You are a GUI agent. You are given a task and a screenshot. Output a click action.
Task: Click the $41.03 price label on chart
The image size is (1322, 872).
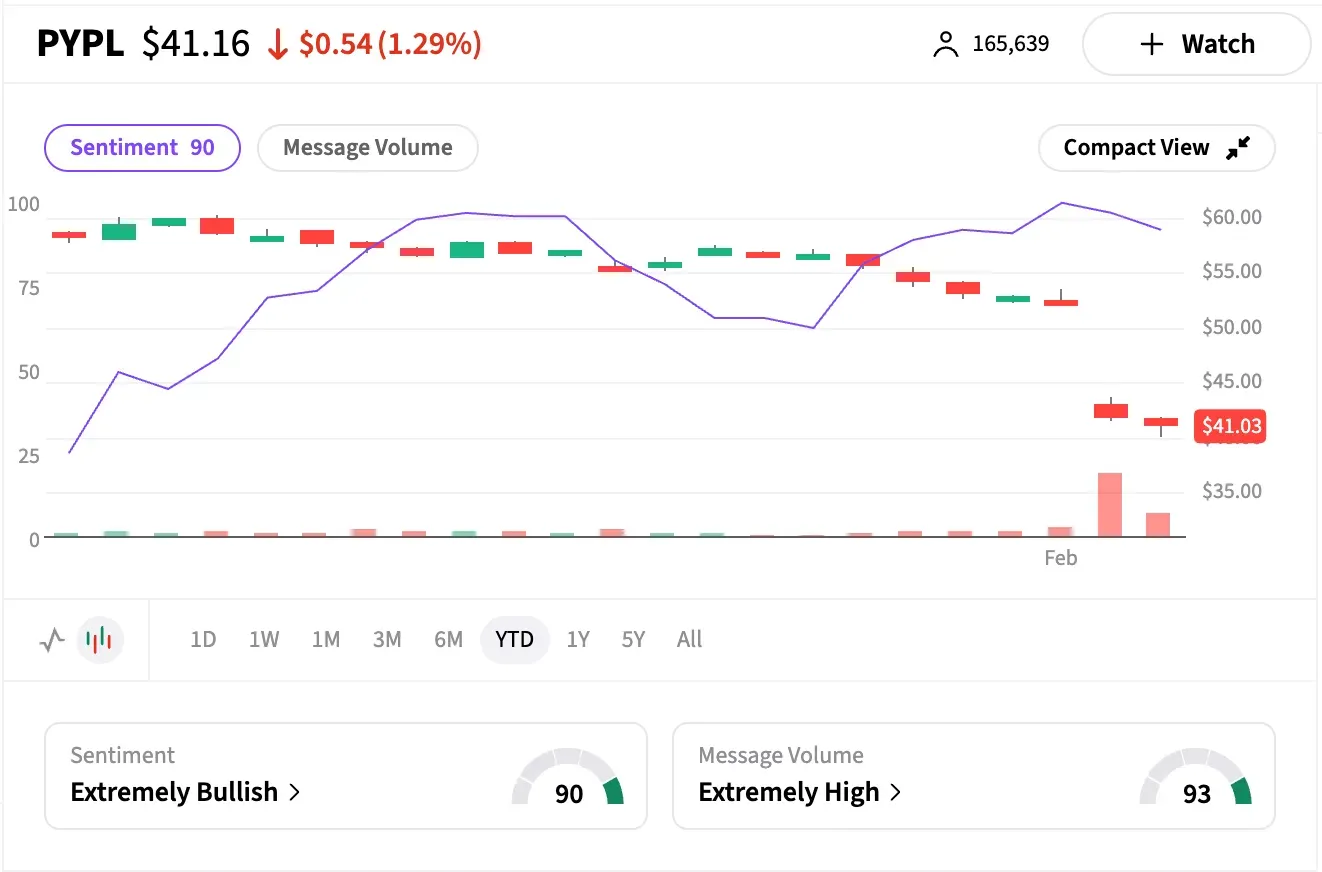pos(1230,426)
